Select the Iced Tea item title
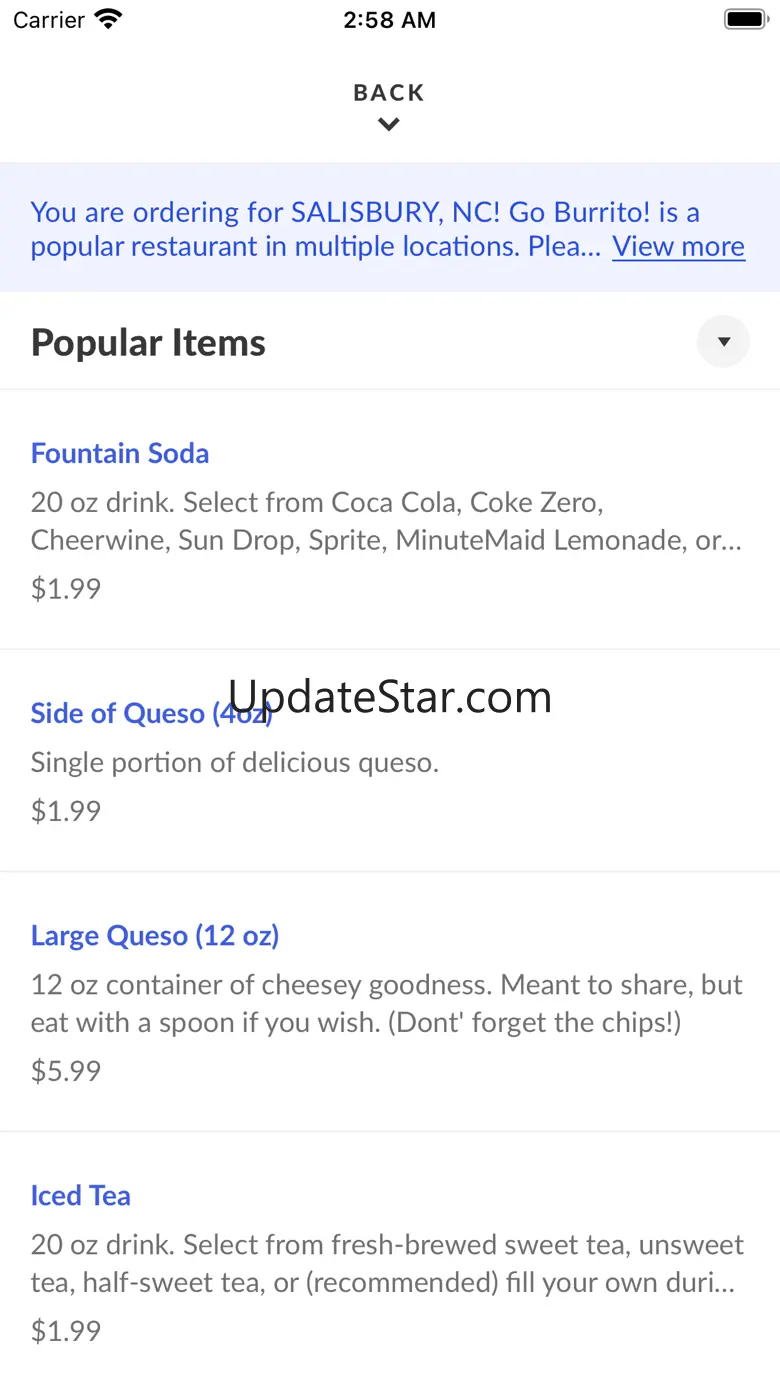780x1387 pixels. click(81, 1195)
